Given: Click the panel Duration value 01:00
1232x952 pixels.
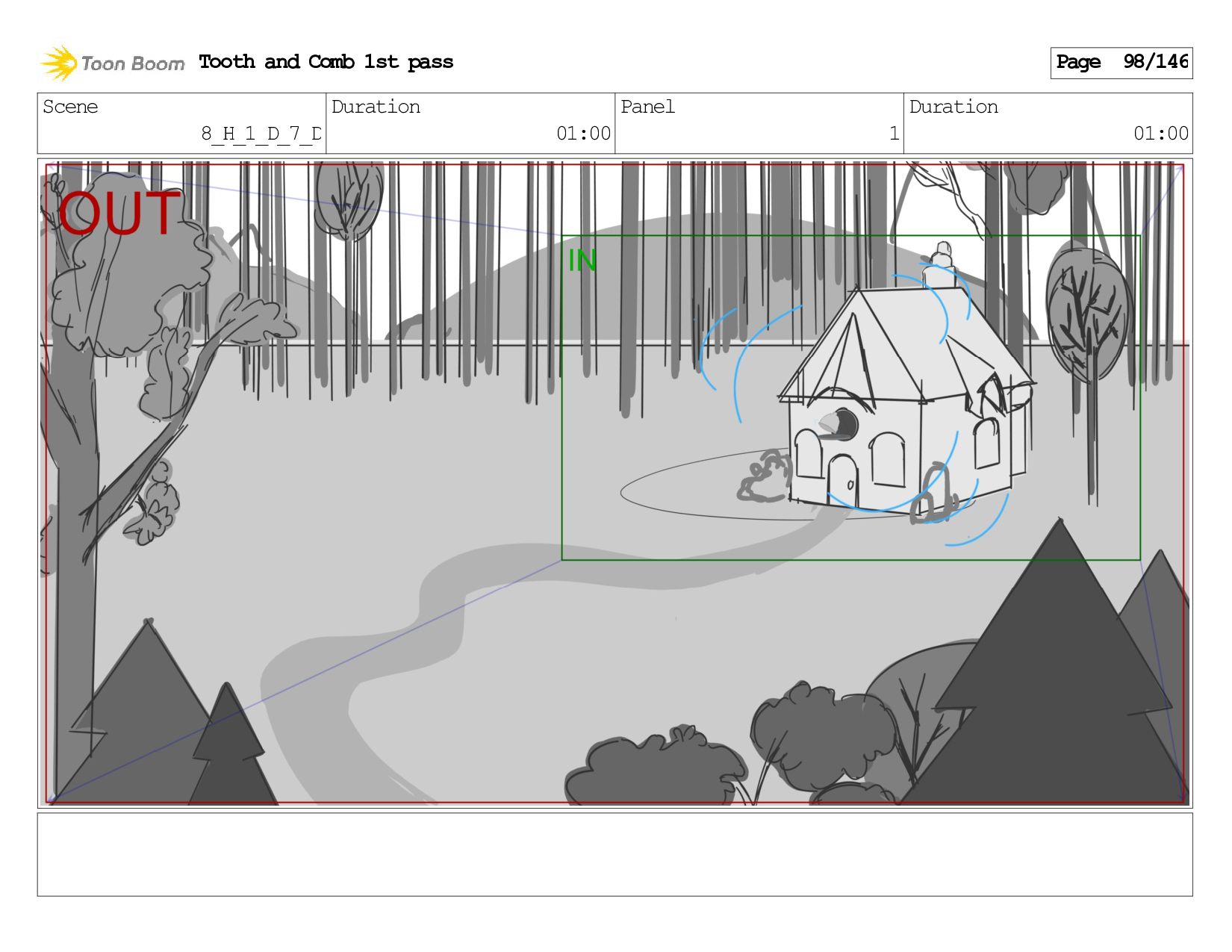Looking at the screenshot, I should click(1160, 134).
